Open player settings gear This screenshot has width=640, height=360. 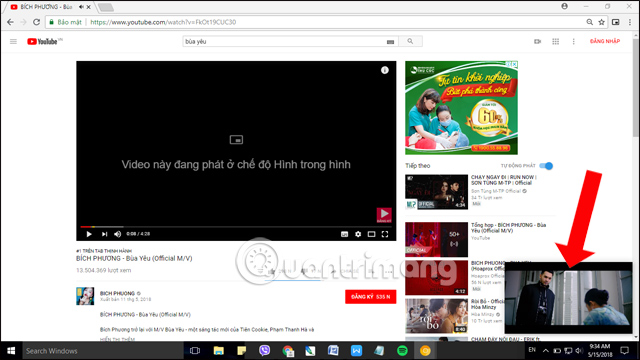click(x=358, y=234)
